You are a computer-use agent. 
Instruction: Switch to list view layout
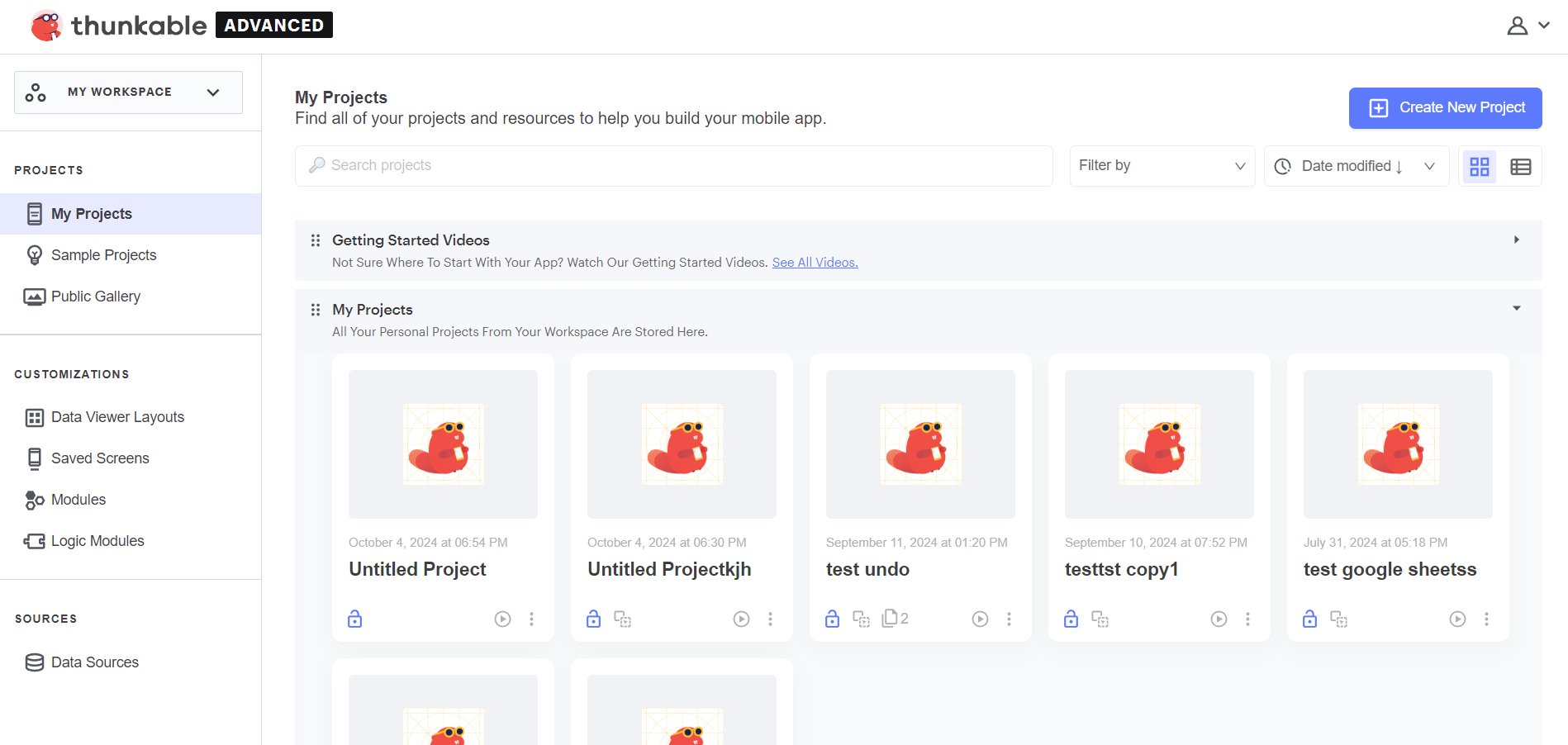1520,166
